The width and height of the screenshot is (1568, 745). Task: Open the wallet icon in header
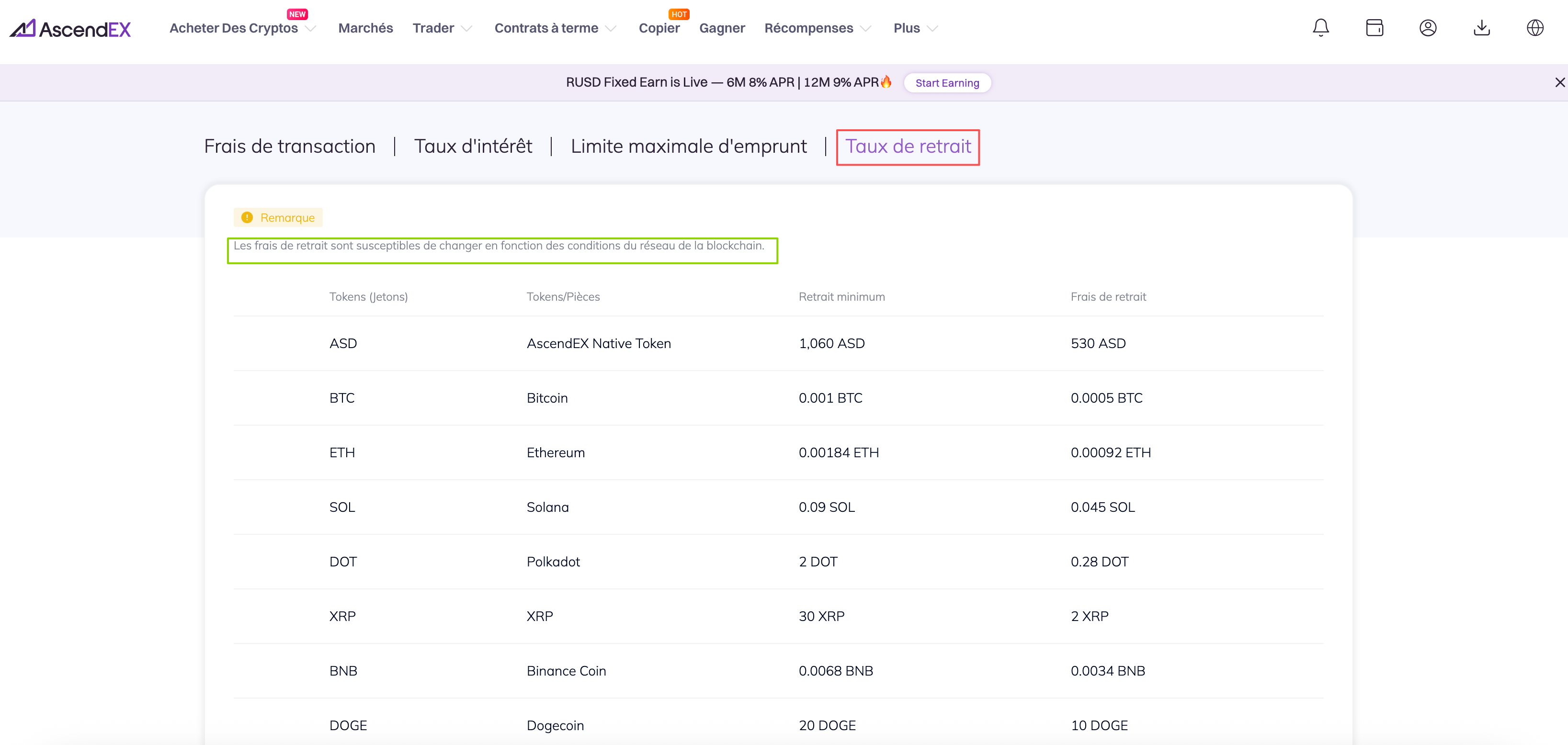point(1374,28)
